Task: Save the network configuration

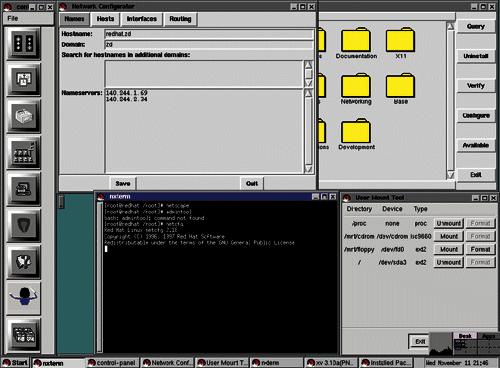Action: click(123, 184)
